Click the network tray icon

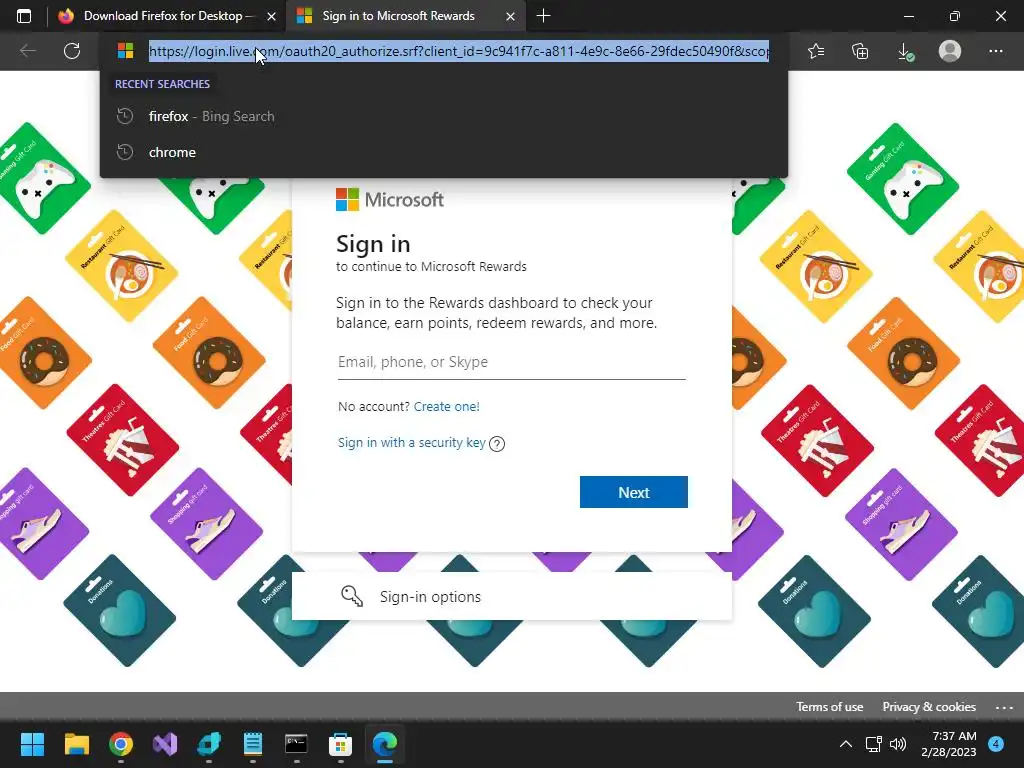click(x=874, y=744)
